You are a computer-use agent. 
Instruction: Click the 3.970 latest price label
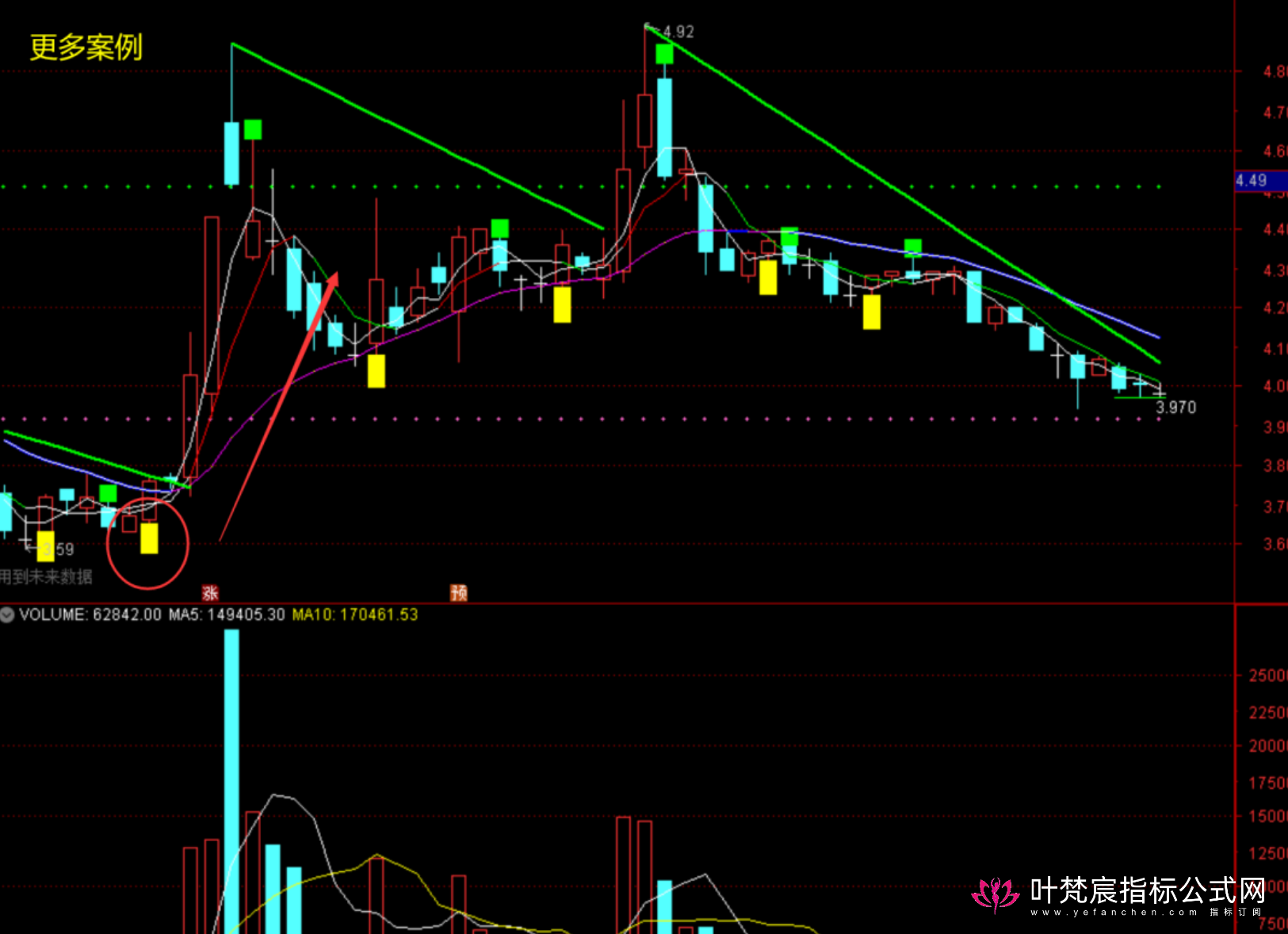(1175, 408)
